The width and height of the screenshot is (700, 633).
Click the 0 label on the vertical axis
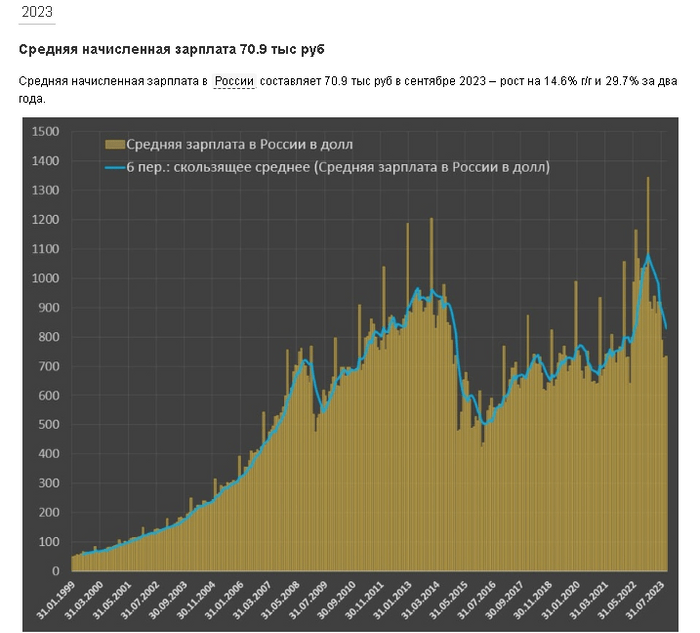coord(57,571)
